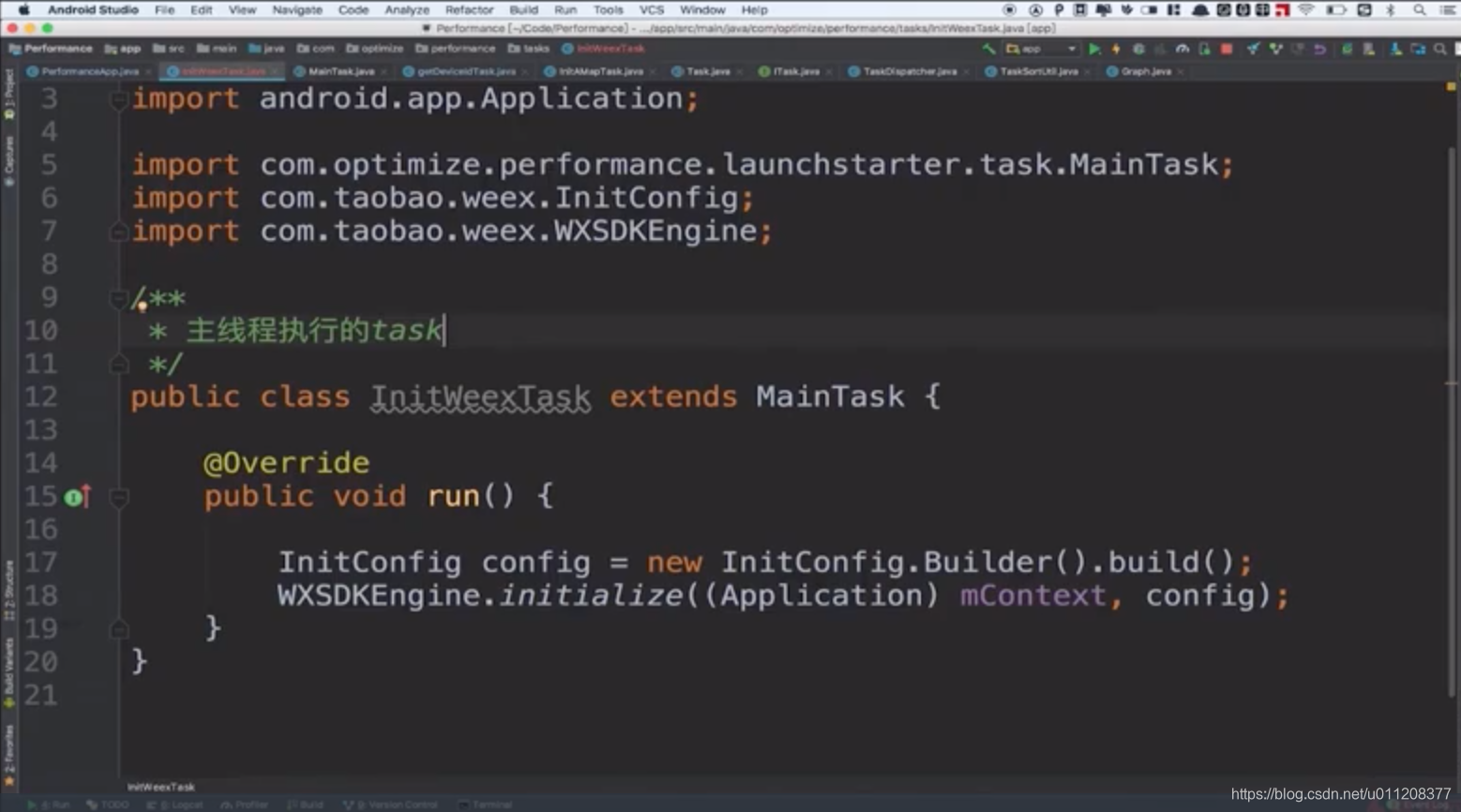Open the Favorites side tab
The width and height of the screenshot is (1461, 812).
click(x=9, y=755)
